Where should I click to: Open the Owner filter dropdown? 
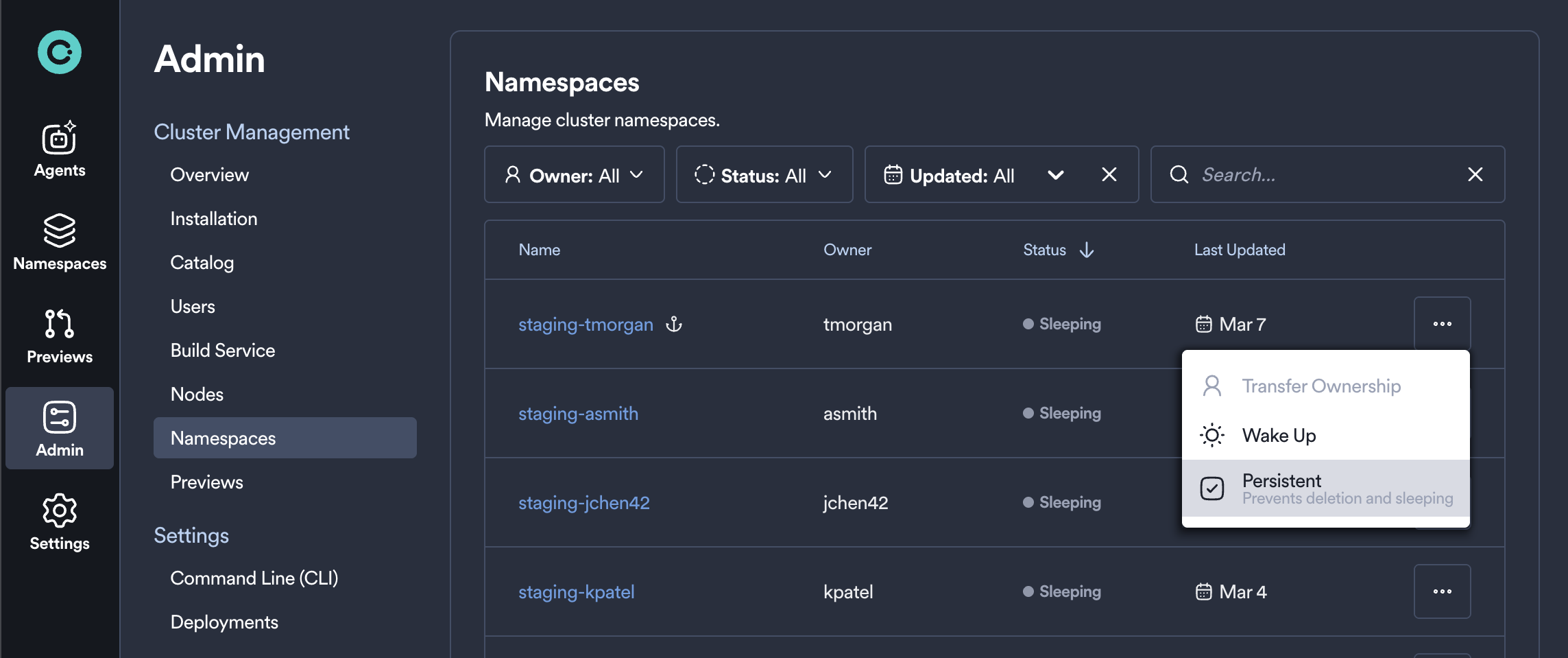575,174
